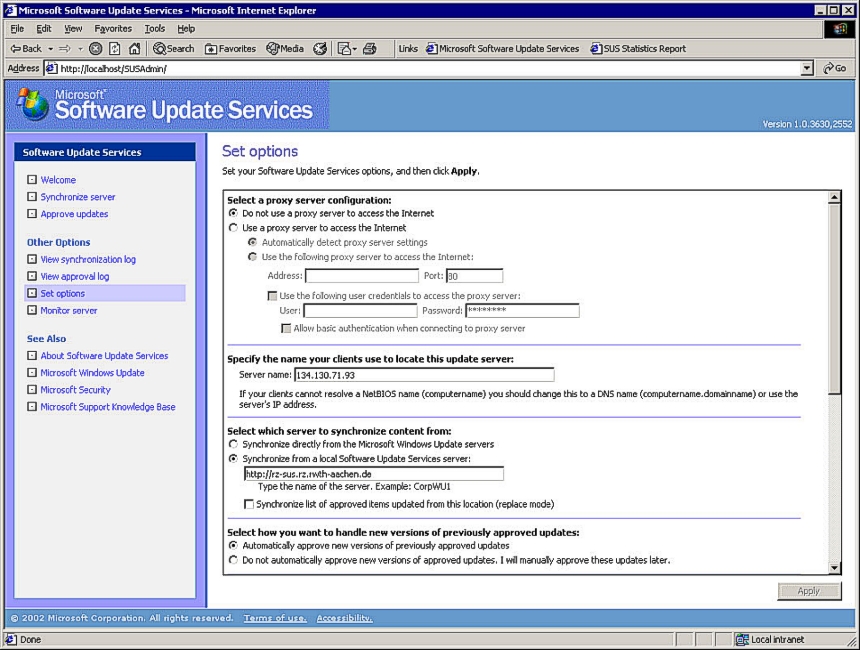
Task: Click the proxy Port input field
Action: click(x=474, y=276)
